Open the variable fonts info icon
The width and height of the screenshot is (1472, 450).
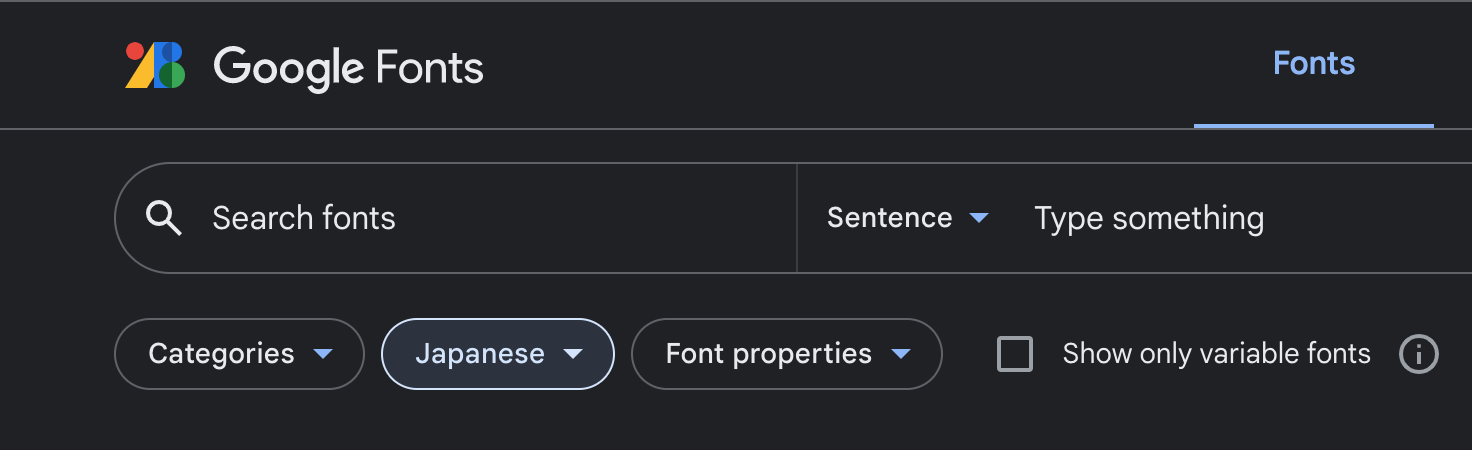(1418, 354)
